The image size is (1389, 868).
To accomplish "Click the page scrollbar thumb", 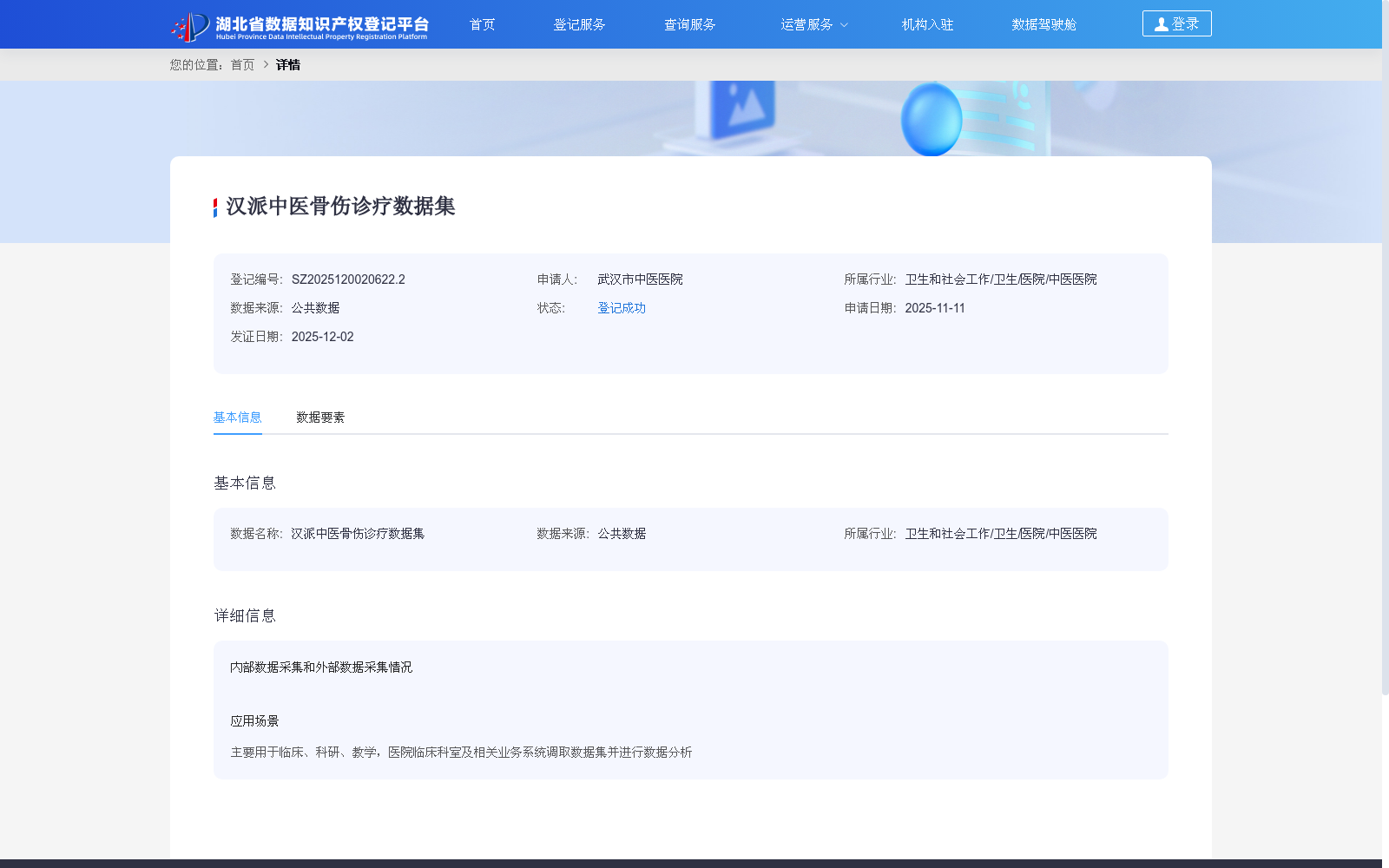I will coord(1386,347).
